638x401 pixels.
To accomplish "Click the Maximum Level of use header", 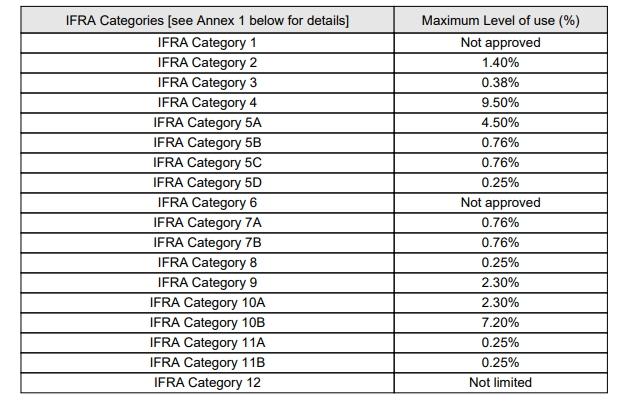I will tap(500, 21).
